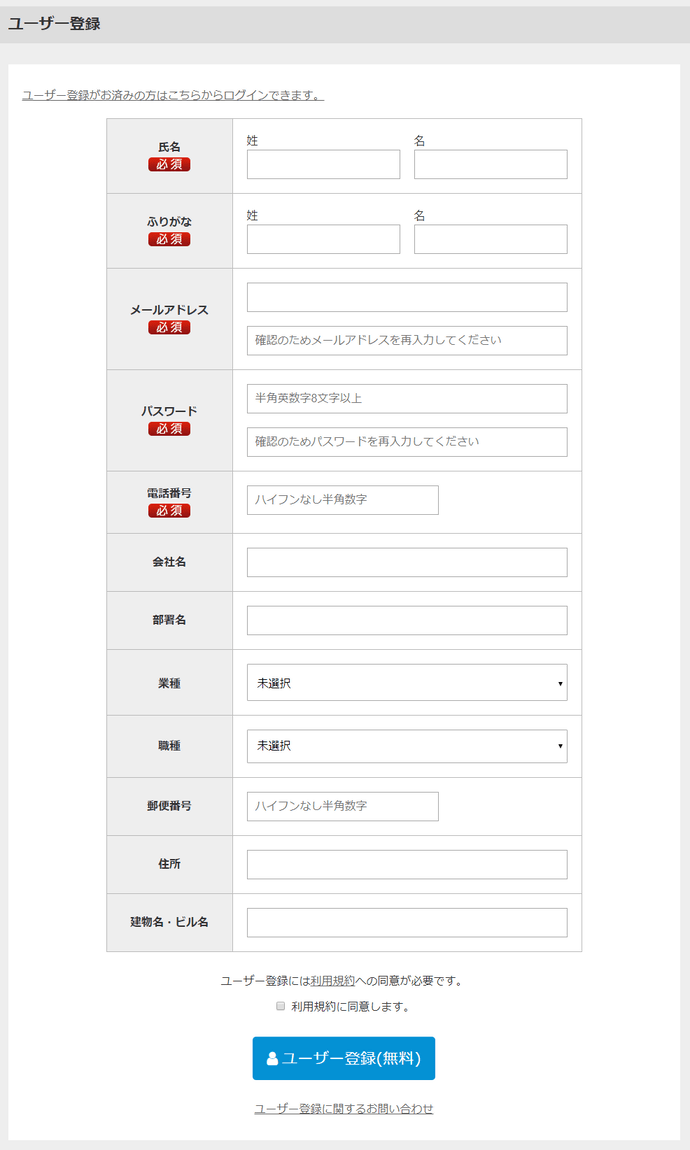Image resolution: width=690 pixels, height=1150 pixels.
Task: Click the 部署名 input field
Action: pyautogui.click(x=407, y=620)
